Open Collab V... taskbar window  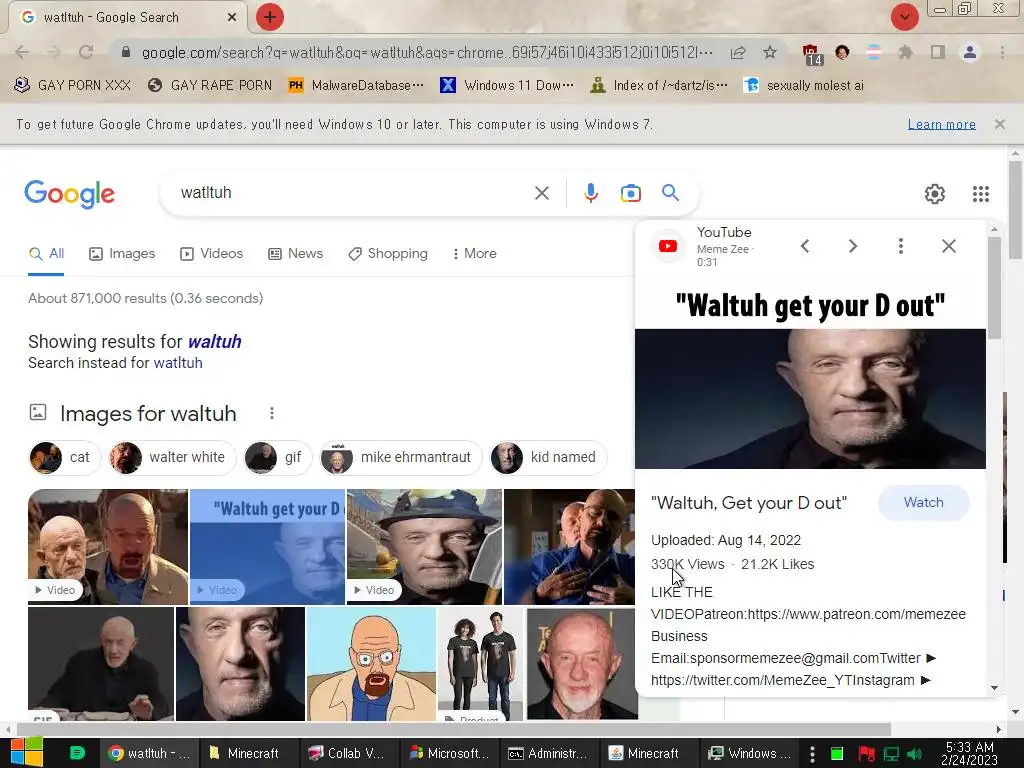click(x=347, y=754)
